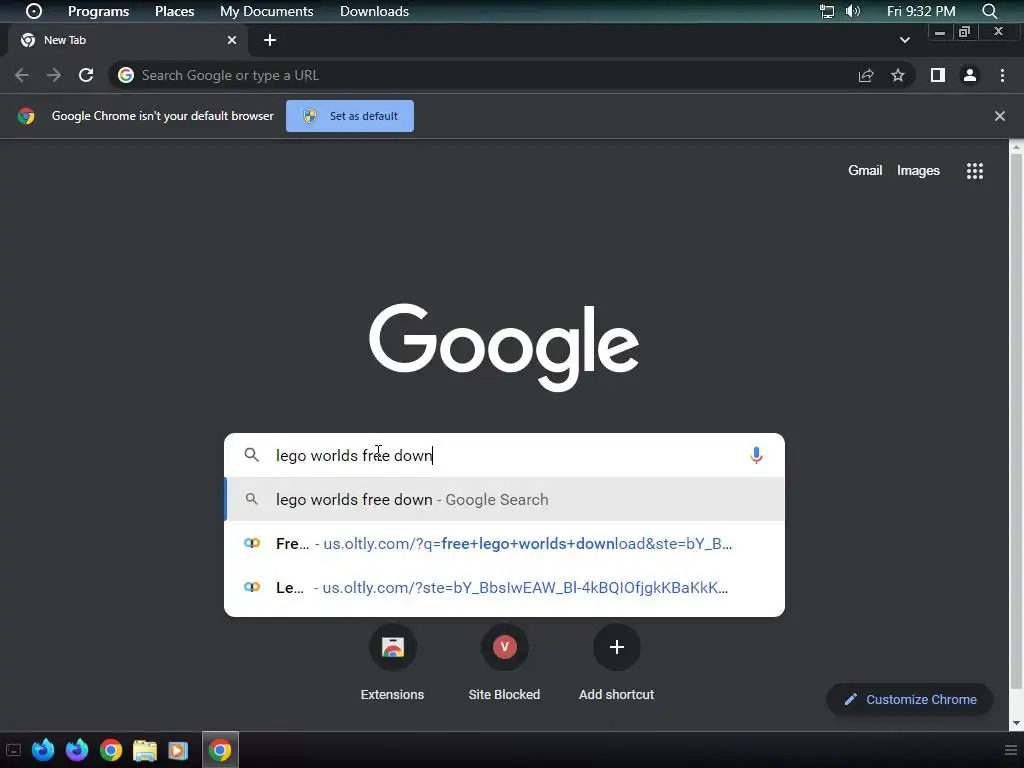The height and width of the screenshot is (768, 1024).
Task: Go forward using the browser forward arrow
Action: pyautogui.click(x=54, y=75)
